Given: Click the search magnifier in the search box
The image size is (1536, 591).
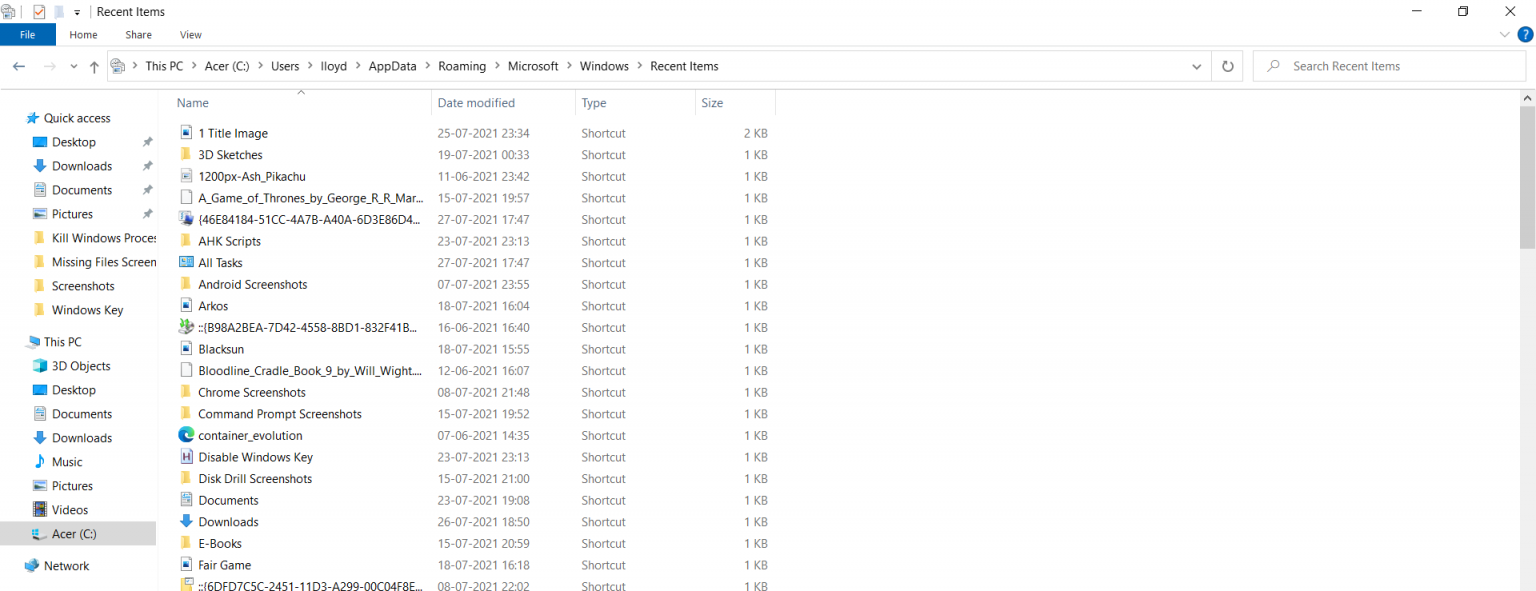Looking at the screenshot, I should (1274, 65).
